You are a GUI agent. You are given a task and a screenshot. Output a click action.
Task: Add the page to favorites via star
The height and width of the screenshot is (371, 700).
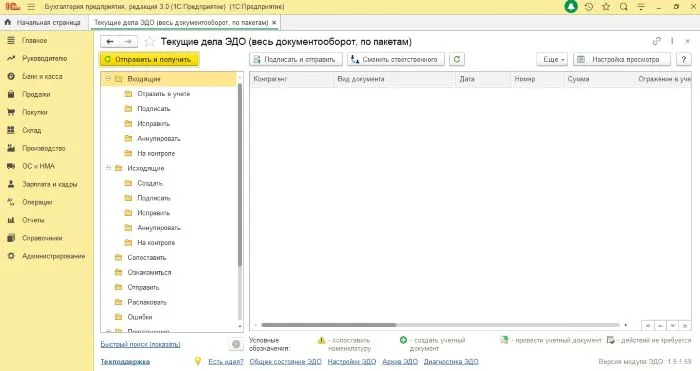(150, 42)
